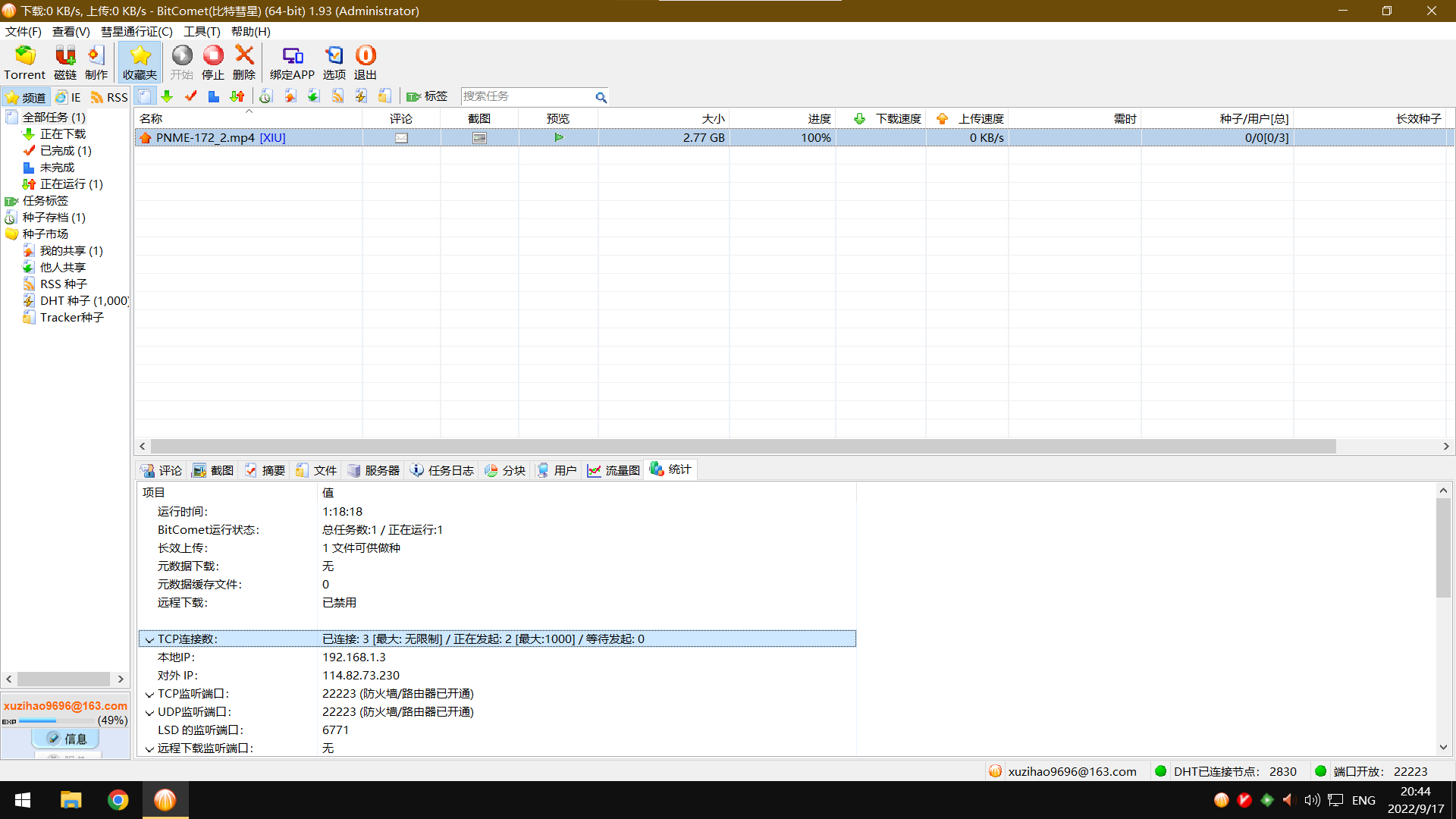1456x819 pixels.
Task: Expand the 远程下载监听端口 row
Action: pos(149,748)
